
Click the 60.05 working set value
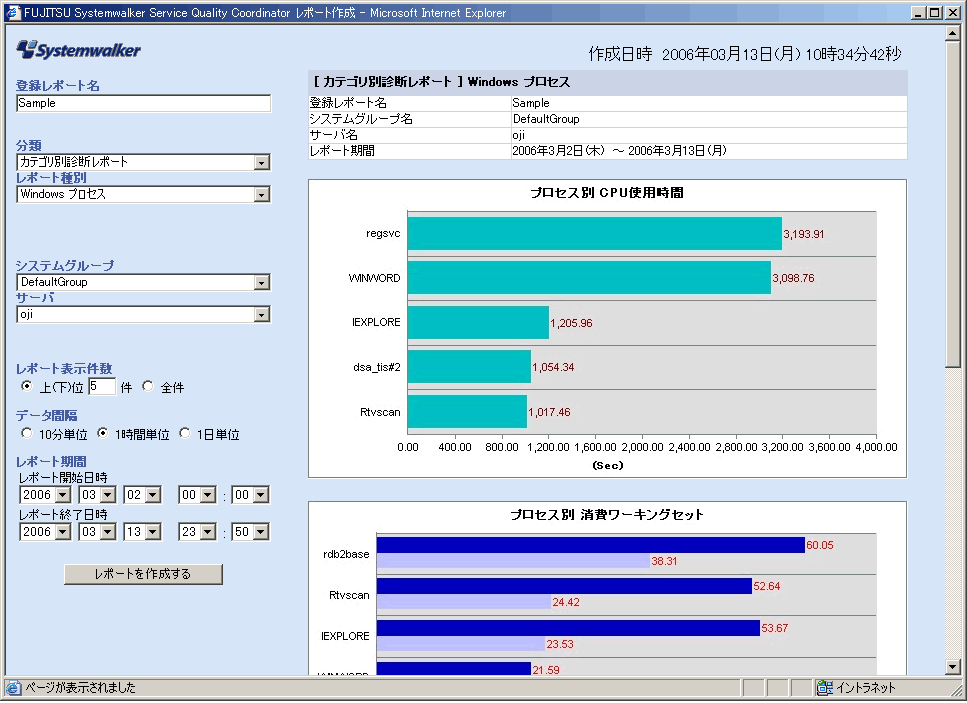coord(820,545)
